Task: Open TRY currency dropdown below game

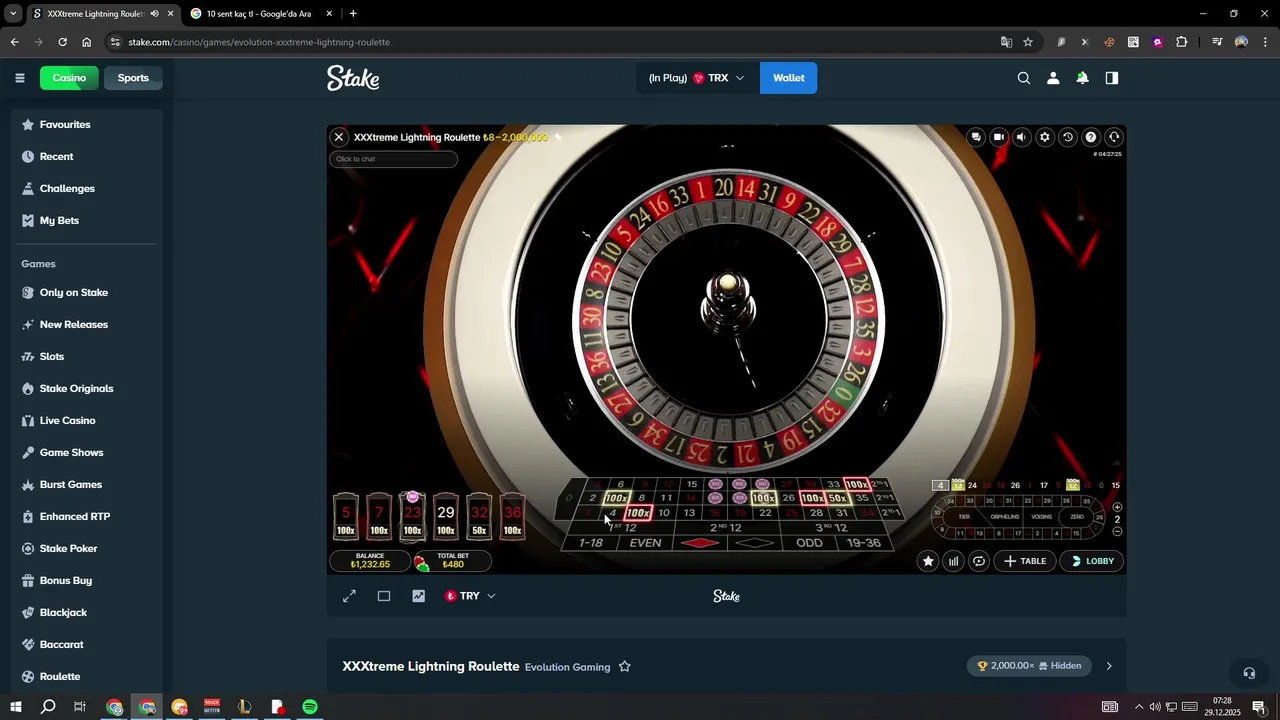Action: tap(470, 596)
